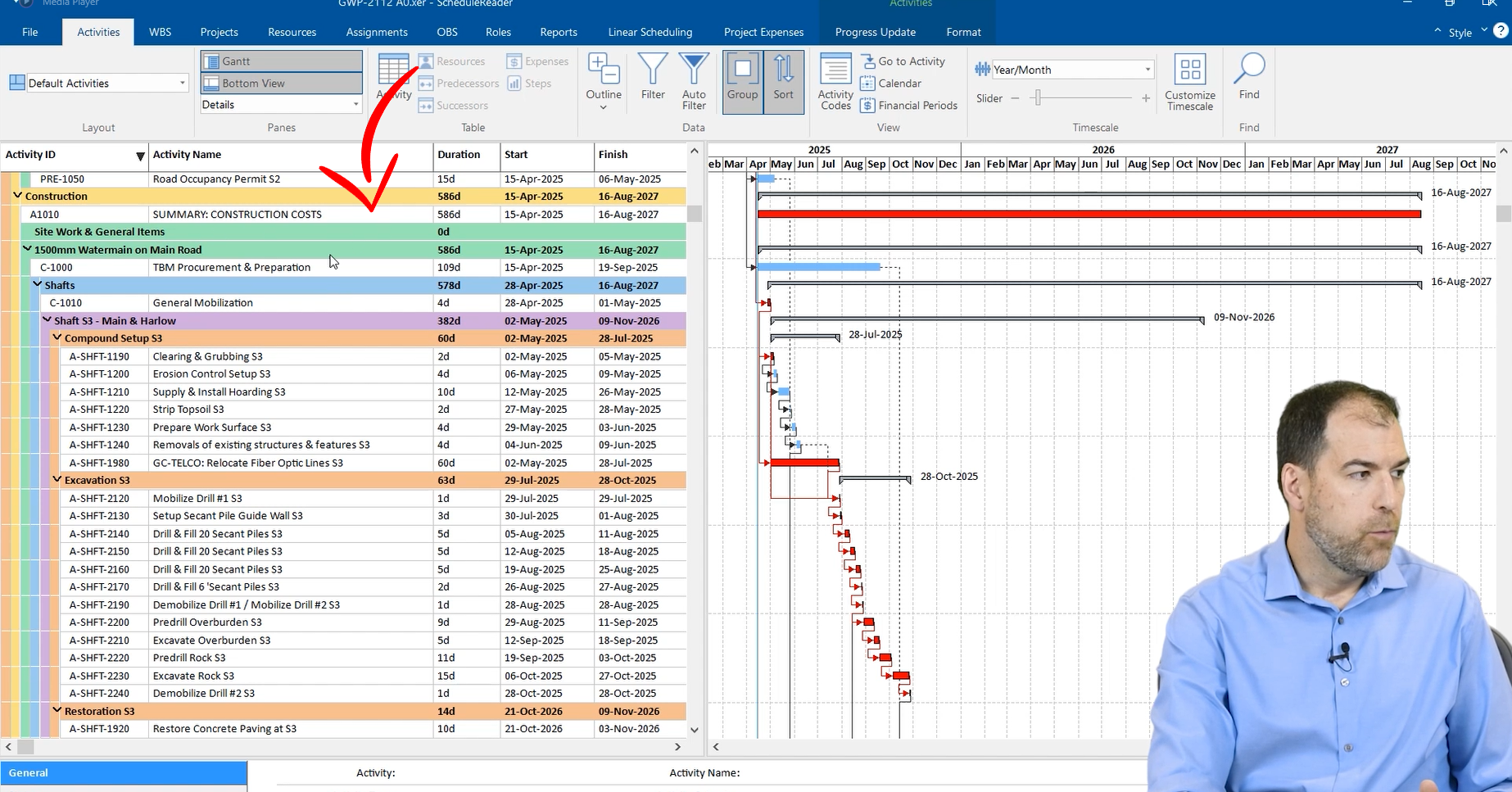The image size is (1512, 792).
Task: Toggle the Group button off
Action: [742, 81]
